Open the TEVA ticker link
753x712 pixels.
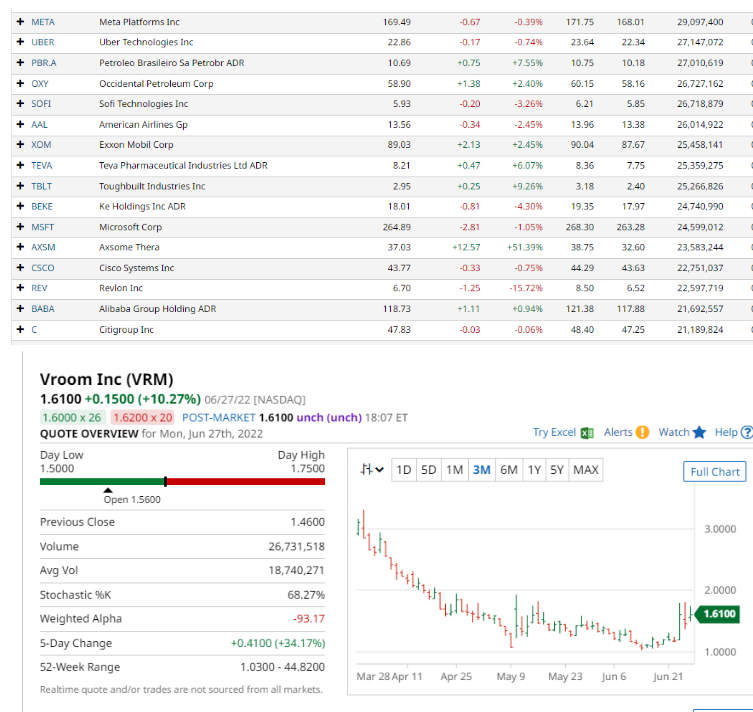[42, 166]
